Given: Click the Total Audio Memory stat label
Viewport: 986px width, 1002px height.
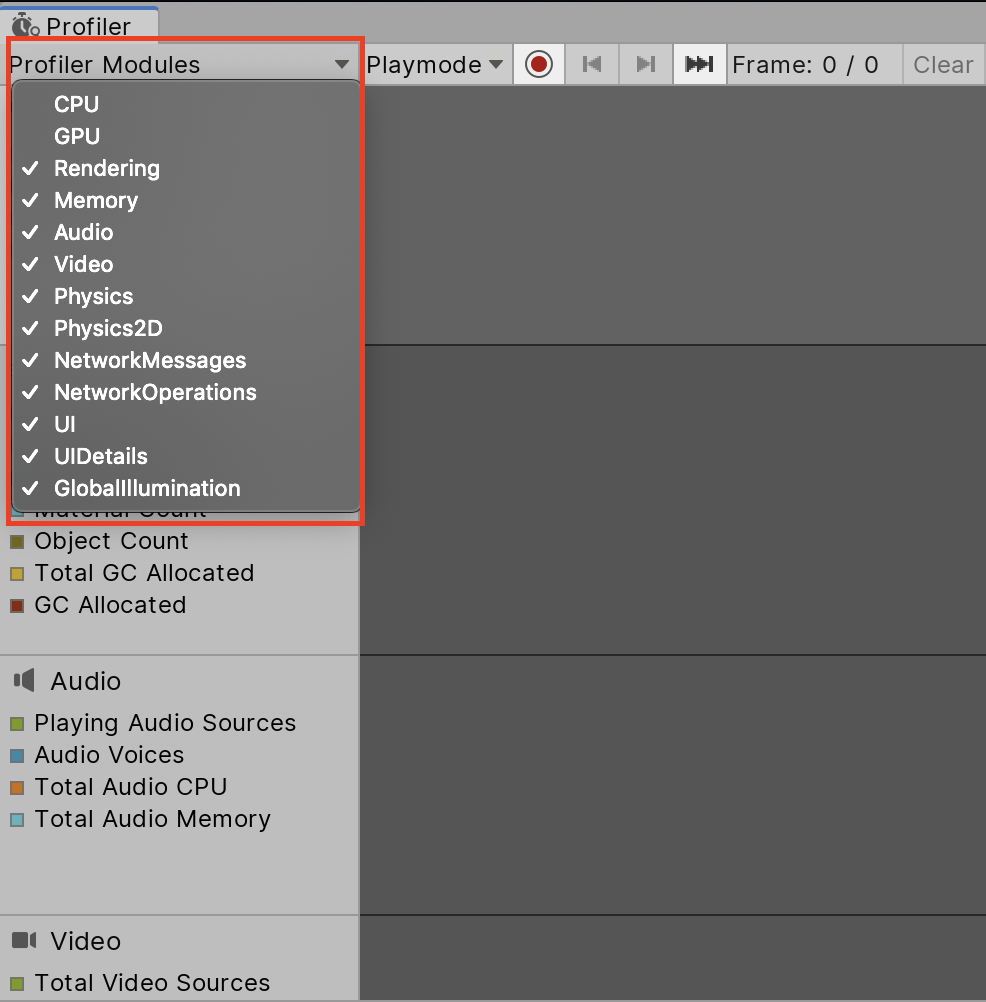Looking at the screenshot, I should tap(152, 819).
